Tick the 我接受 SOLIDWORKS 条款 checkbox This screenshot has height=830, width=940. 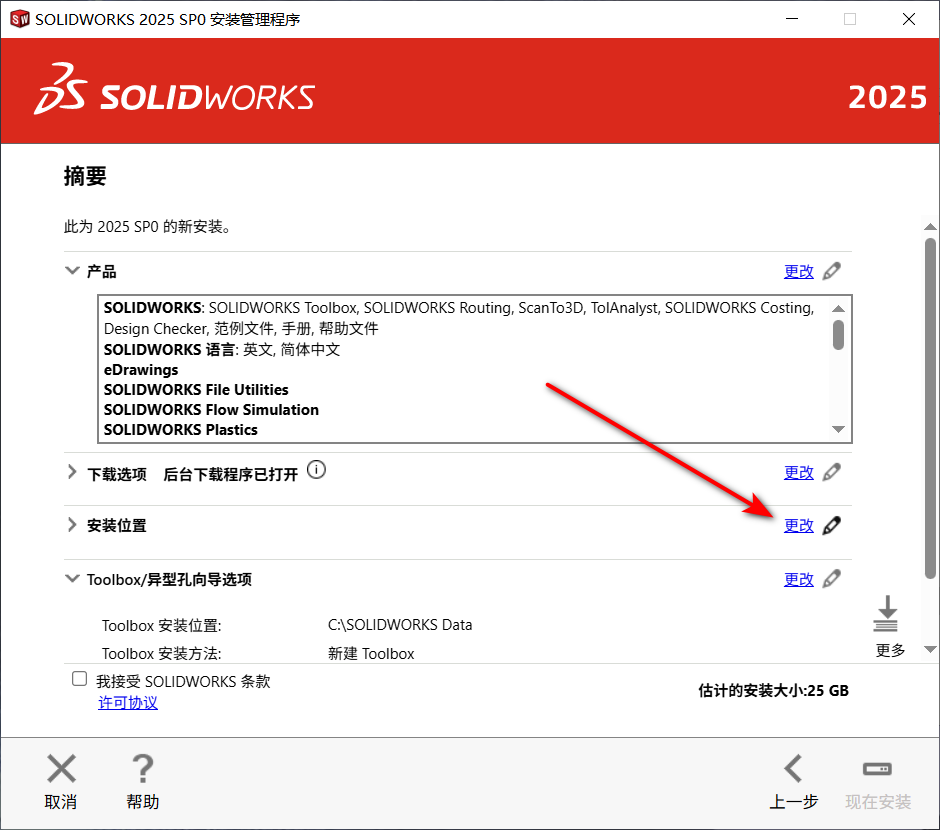coord(80,680)
